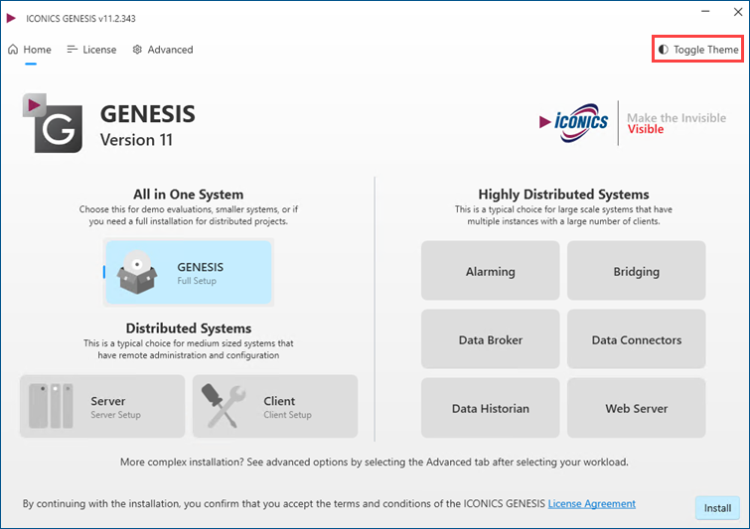Click the ICONICS title bar app icon

click(x=11, y=18)
